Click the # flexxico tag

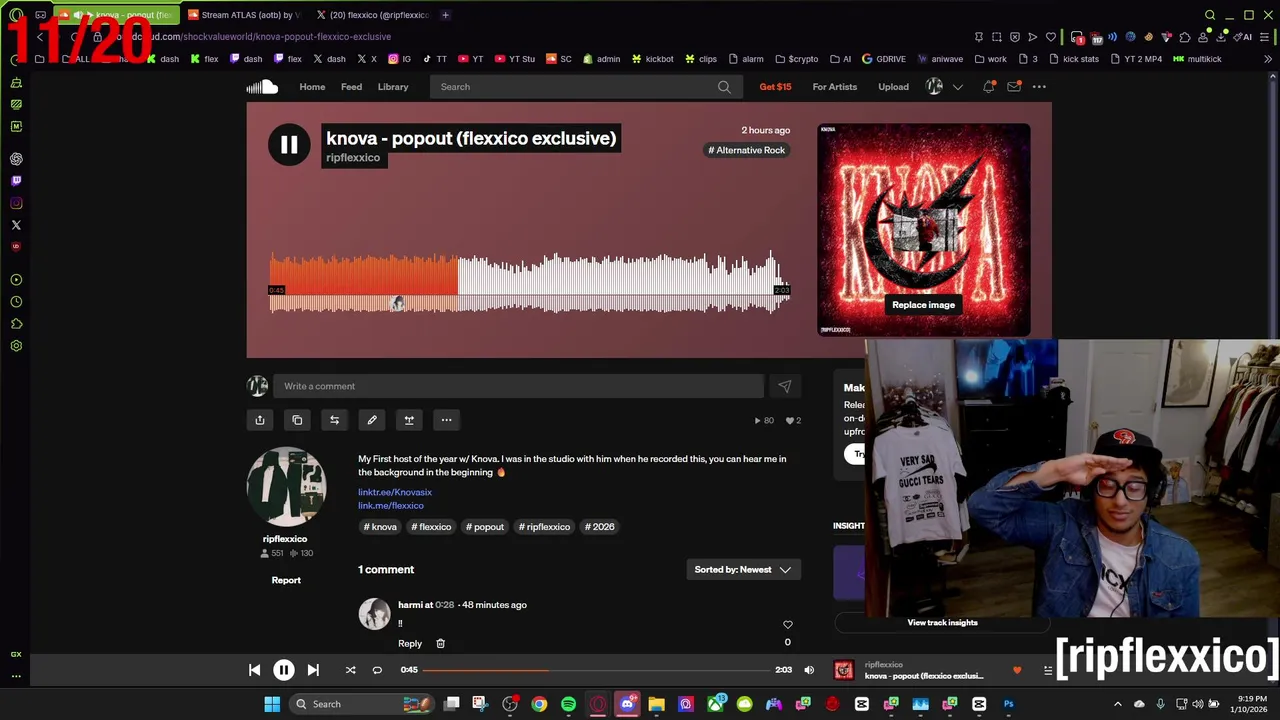tap(431, 527)
